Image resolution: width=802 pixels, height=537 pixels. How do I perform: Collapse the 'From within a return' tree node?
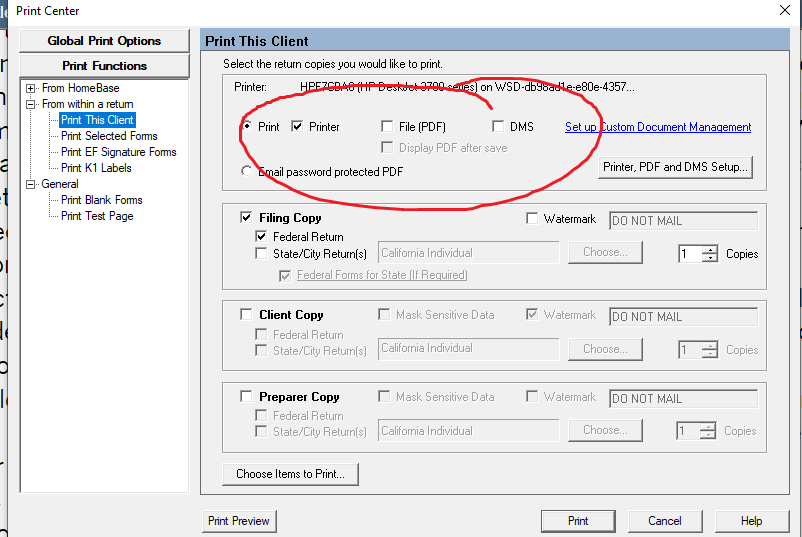pyautogui.click(x=31, y=104)
